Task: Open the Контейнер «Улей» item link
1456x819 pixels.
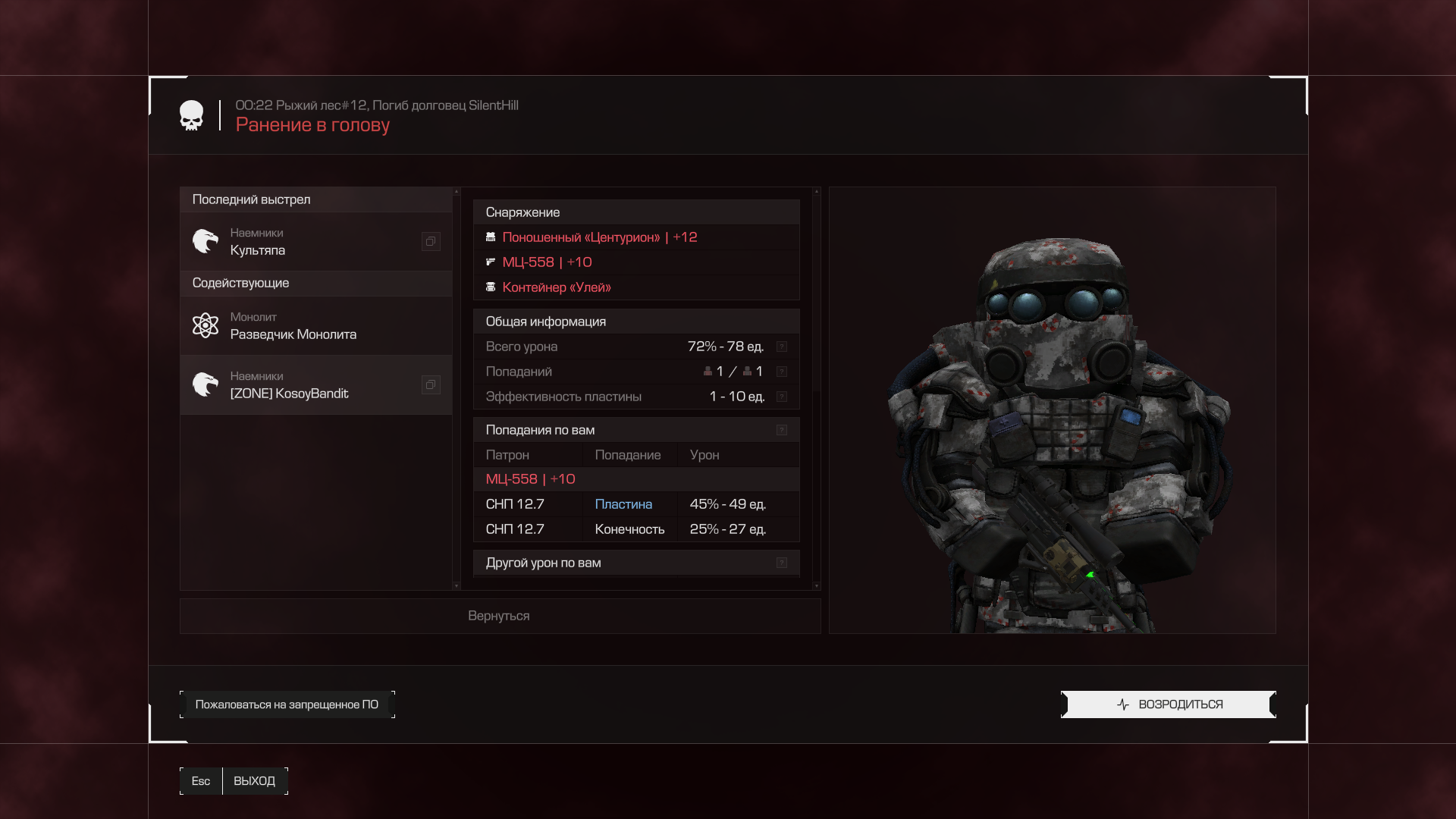Action: pos(556,287)
